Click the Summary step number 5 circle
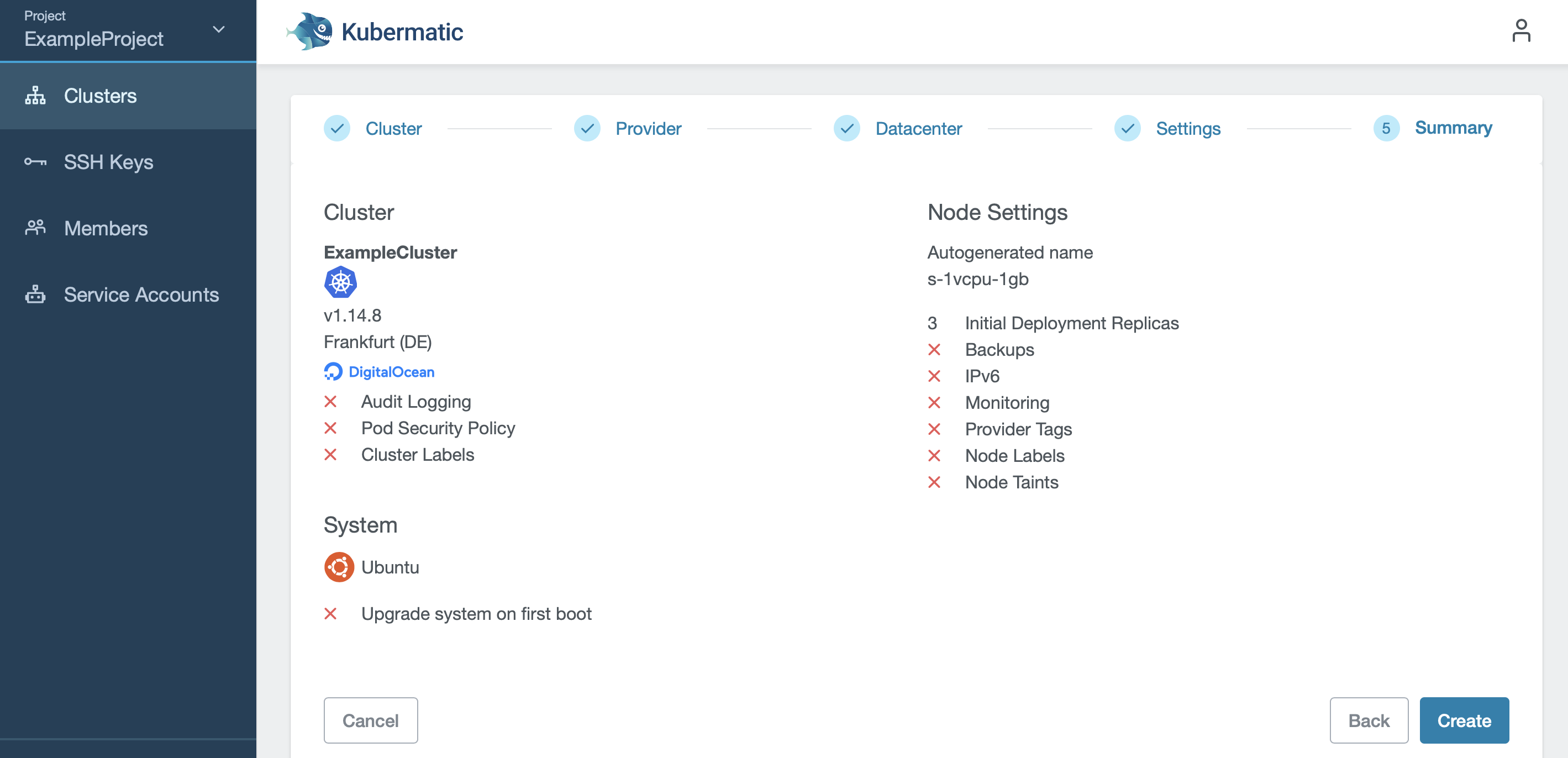1568x758 pixels. coord(1386,129)
